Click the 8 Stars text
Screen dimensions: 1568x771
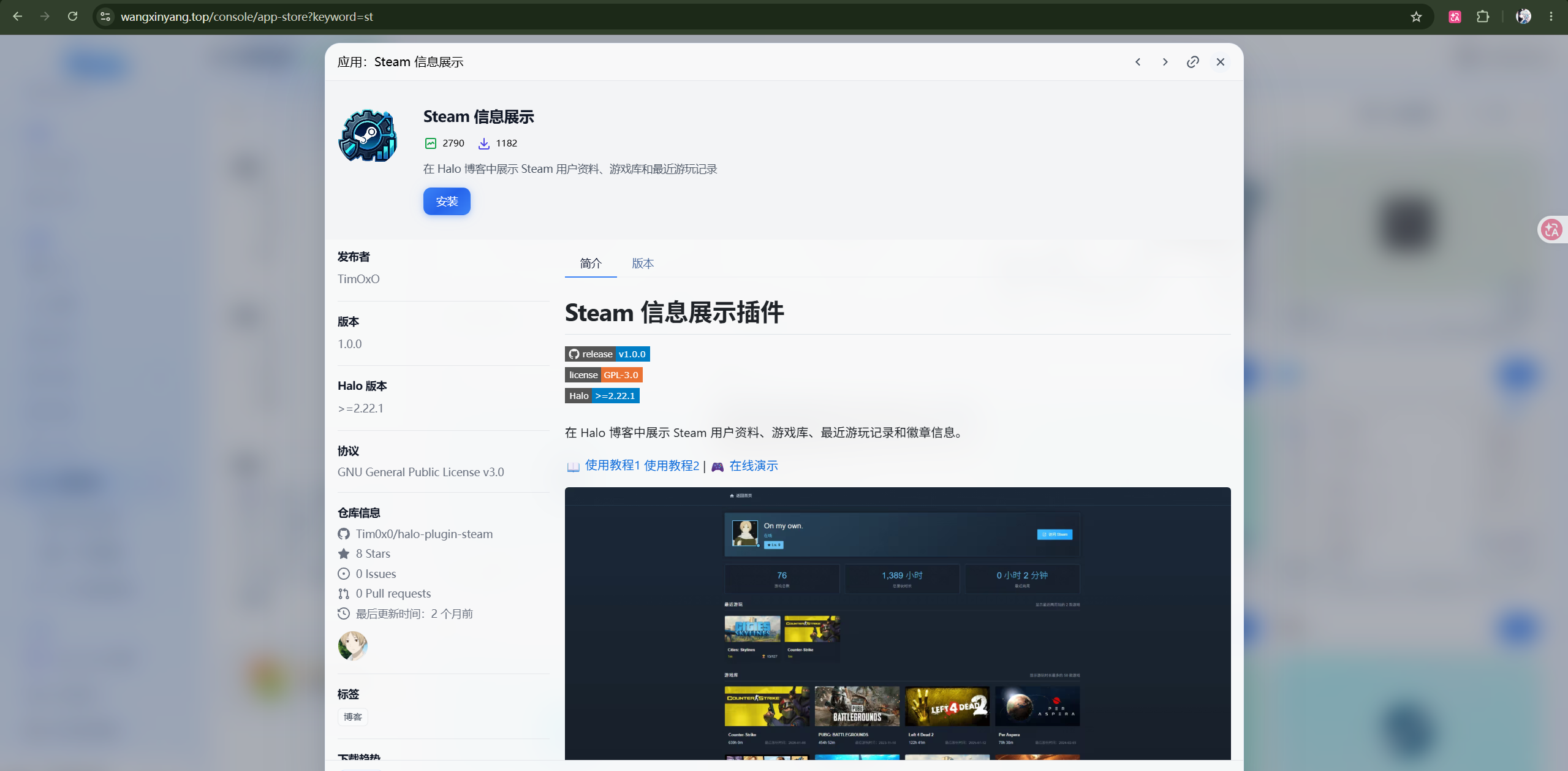point(373,553)
